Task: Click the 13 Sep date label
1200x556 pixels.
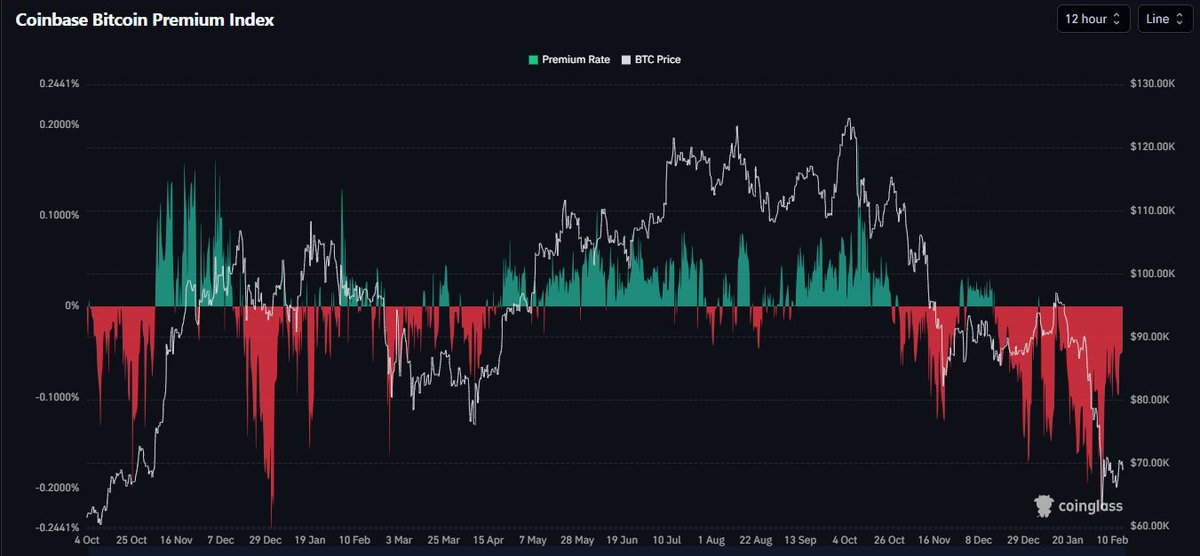Action: [x=800, y=540]
